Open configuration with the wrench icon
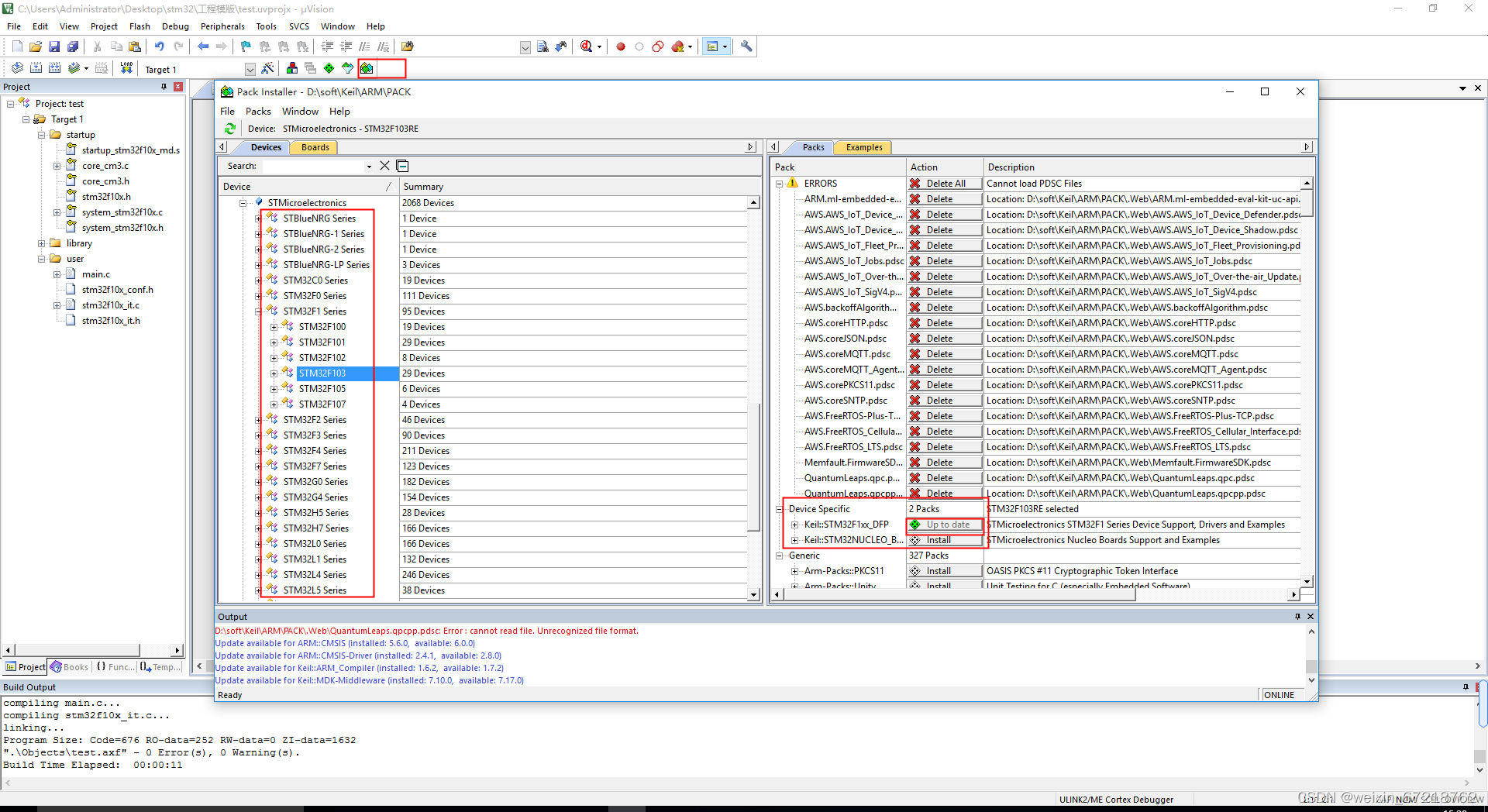This screenshot has height=812, width=1488. pyautogui.click(x=746, y=46)
